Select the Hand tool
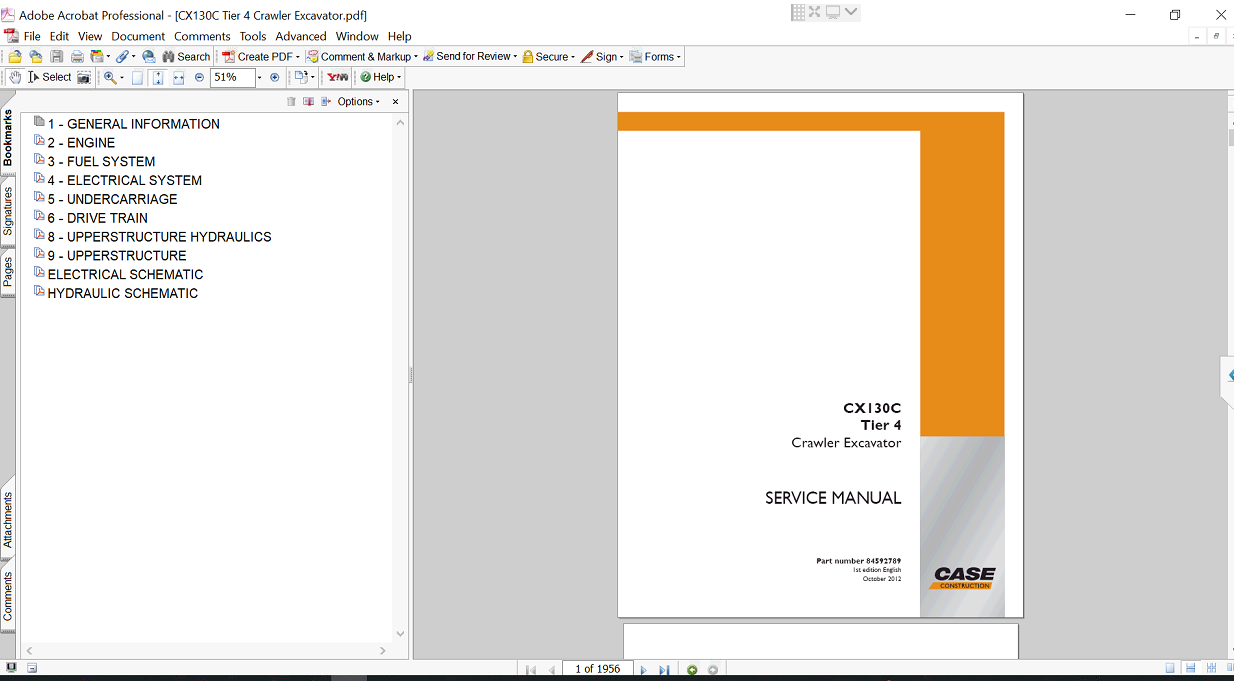1234x681 pixels. coord(14,77)
